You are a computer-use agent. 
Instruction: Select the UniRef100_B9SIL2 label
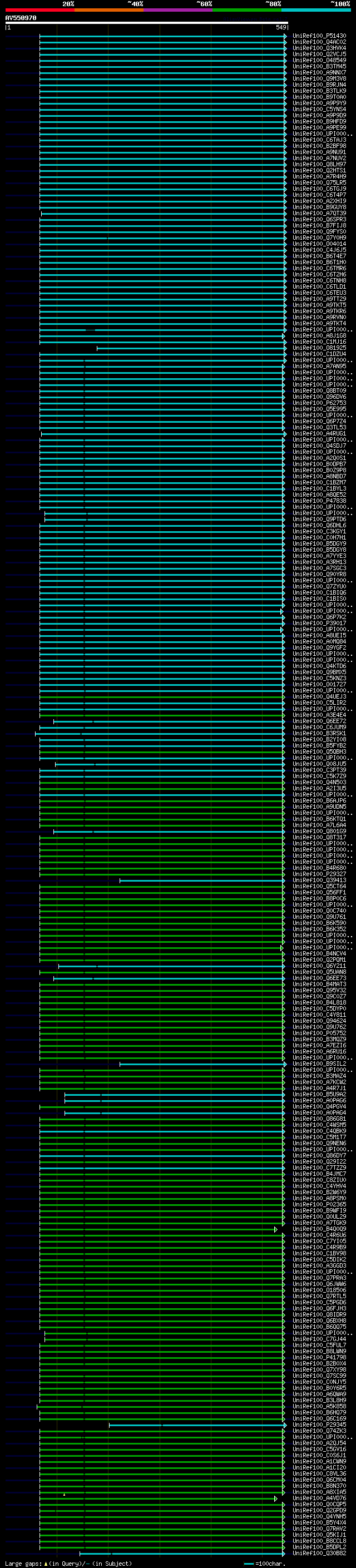pos(319,1064)
